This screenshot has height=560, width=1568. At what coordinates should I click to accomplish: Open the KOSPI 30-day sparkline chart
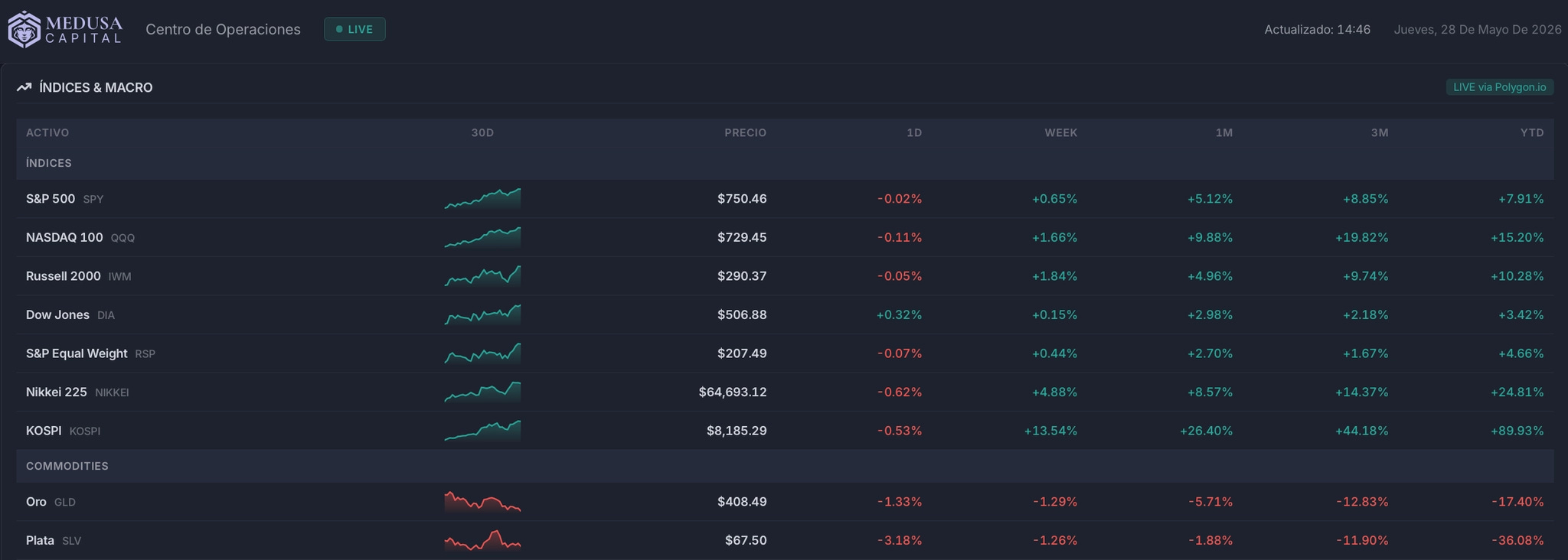tap(482, 431)
